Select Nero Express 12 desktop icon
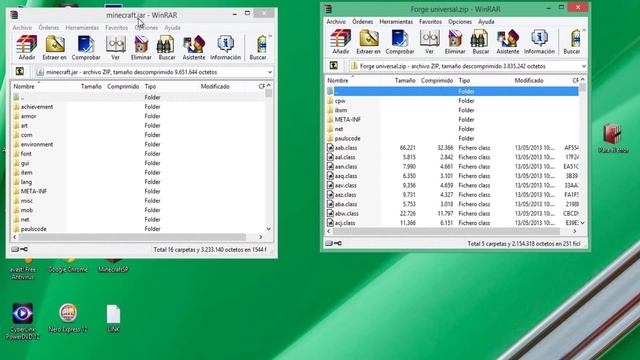The height and width of the screenshot is (360, 640). pos(68,318)
